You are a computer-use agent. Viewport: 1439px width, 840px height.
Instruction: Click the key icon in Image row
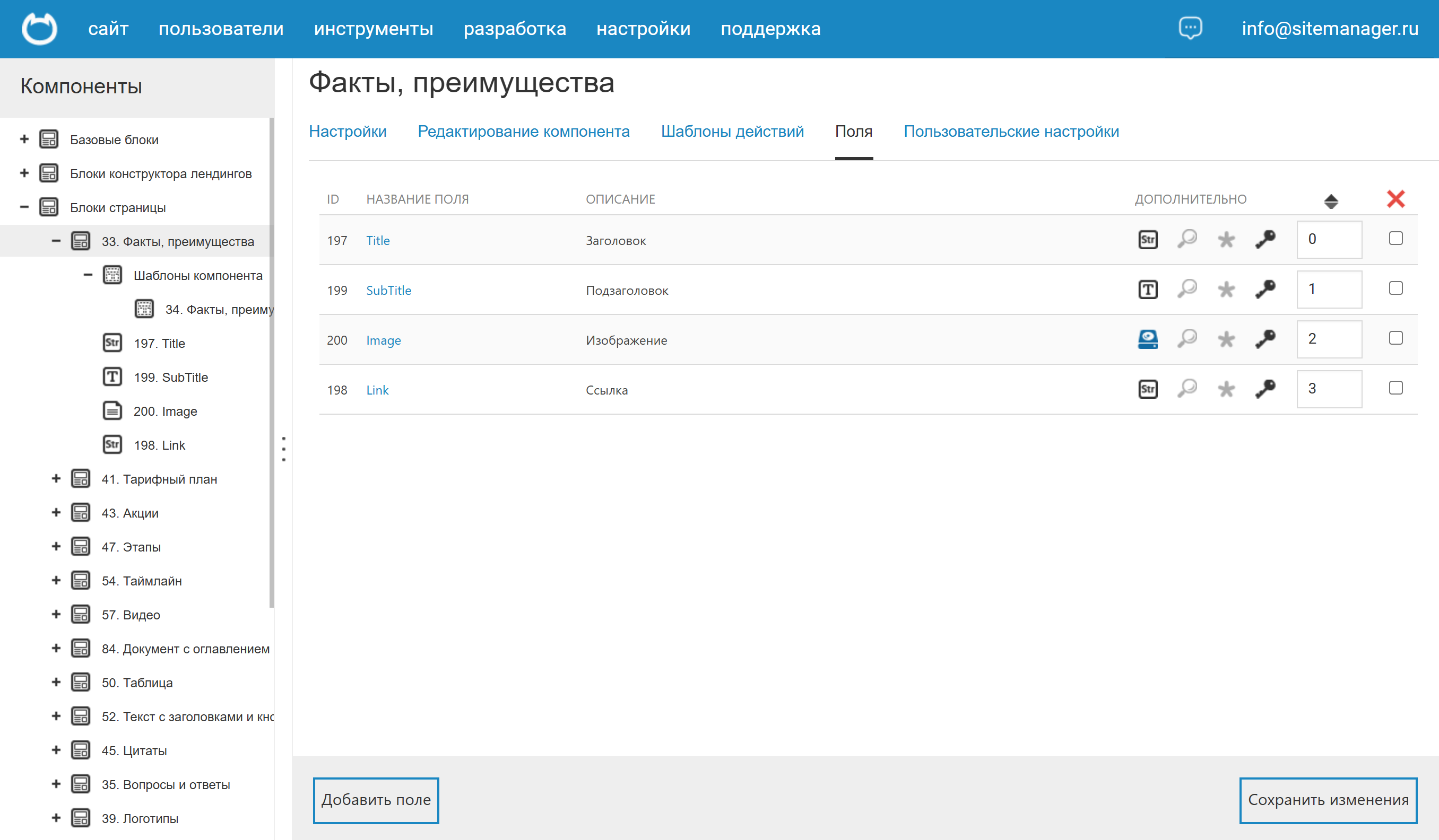[x=1265, y=339]
